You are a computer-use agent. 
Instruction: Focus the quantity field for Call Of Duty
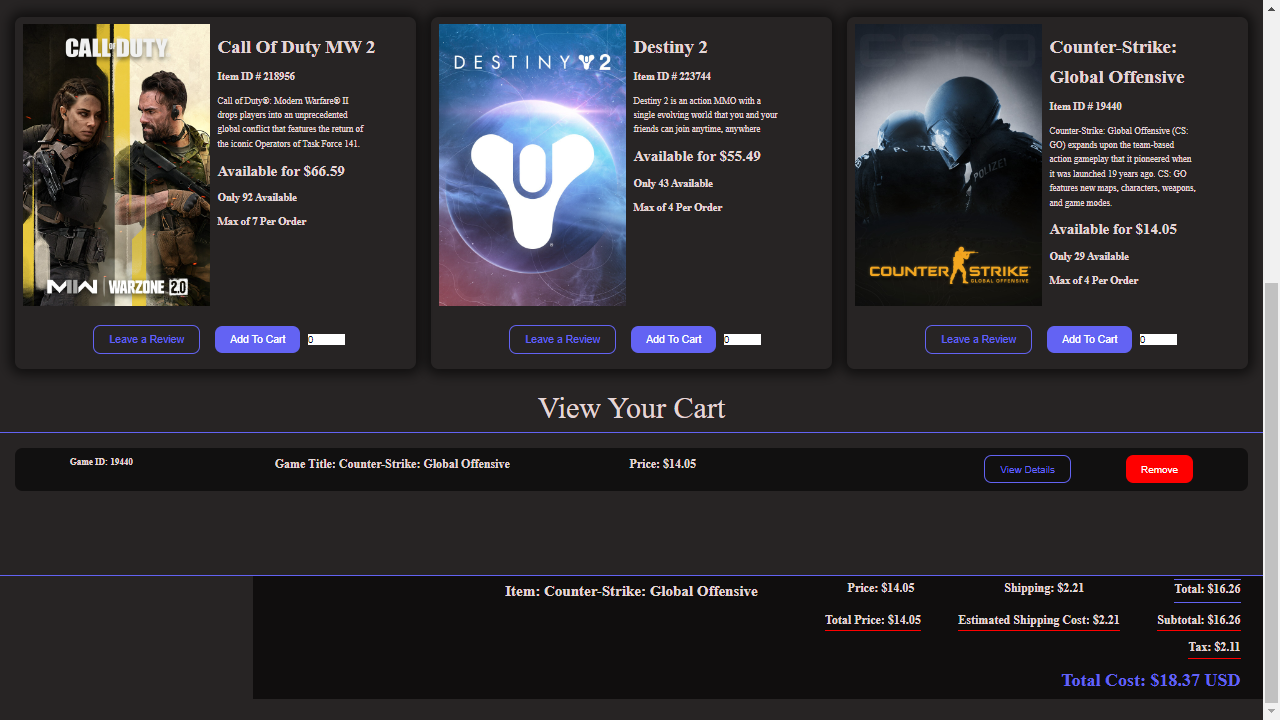(x=326, y=340)
